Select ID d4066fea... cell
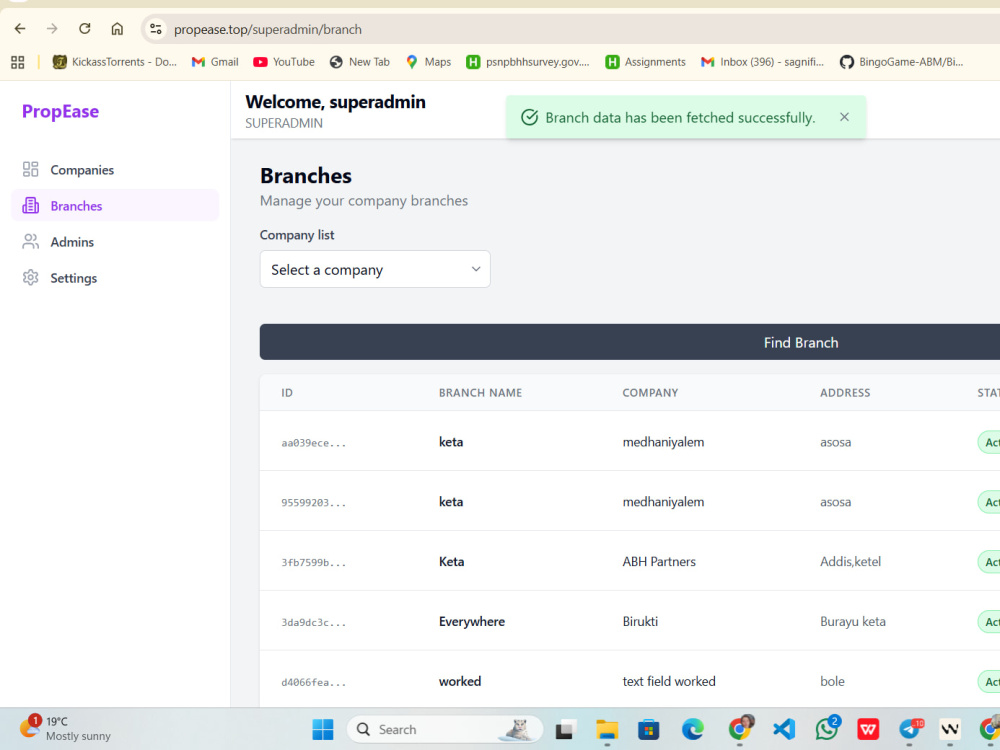Viewport: 1000px width, 750px height. coord(314,682)
